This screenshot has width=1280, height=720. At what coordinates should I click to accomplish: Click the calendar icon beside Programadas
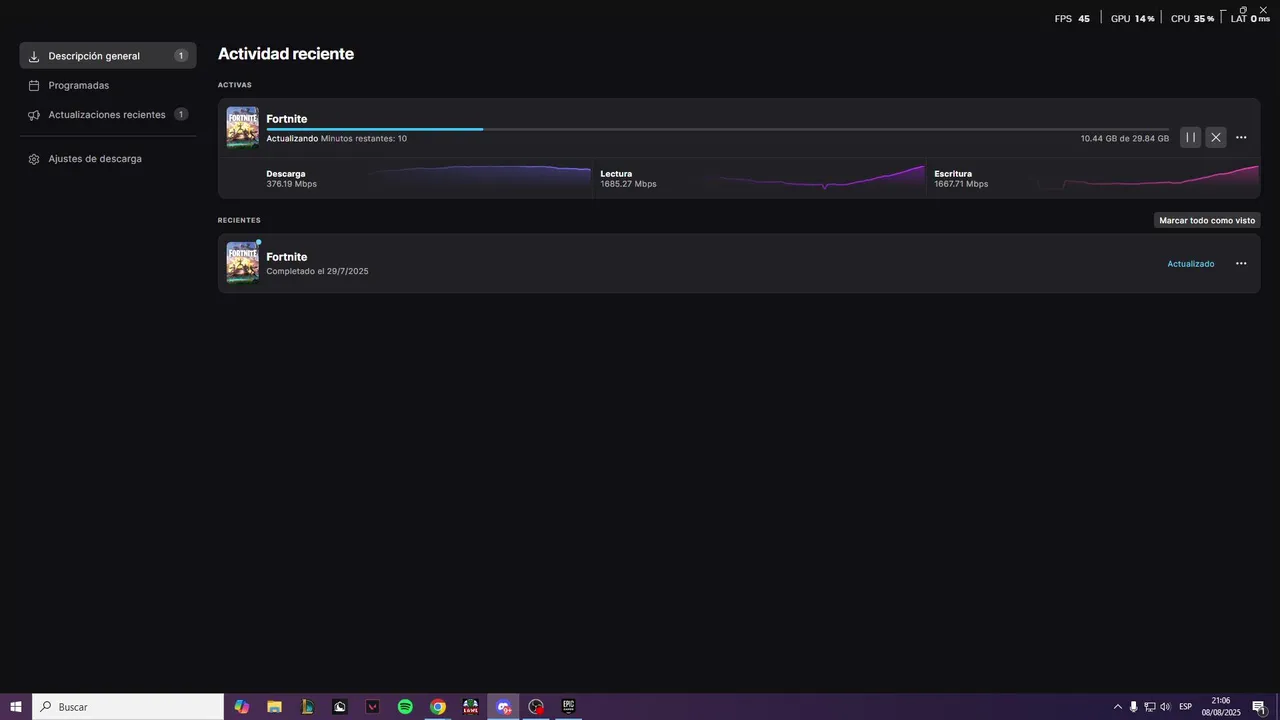tap(34, 85)
